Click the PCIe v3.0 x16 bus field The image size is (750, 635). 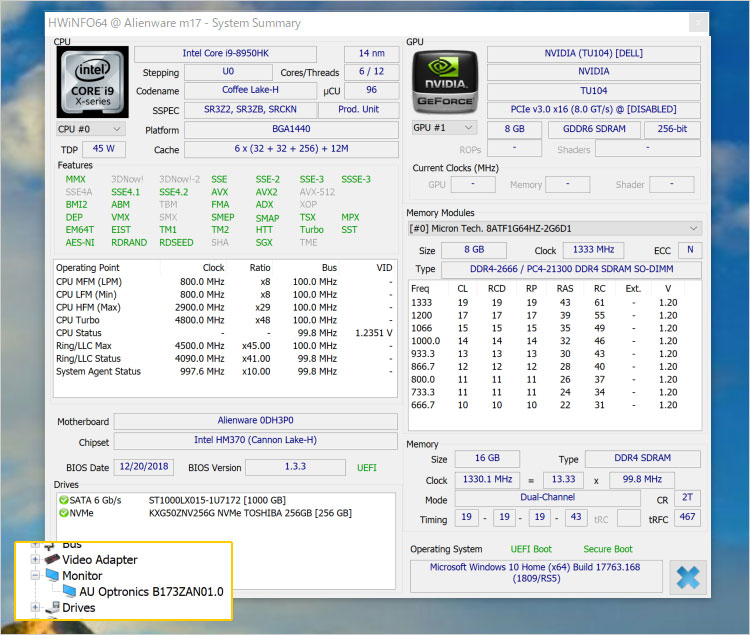[x=594, y=109]
